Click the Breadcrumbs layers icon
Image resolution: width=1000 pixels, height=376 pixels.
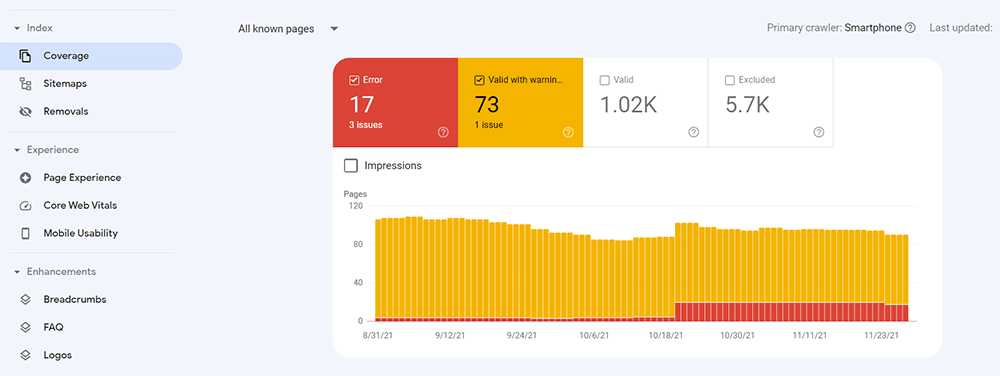tap(26, 300)
